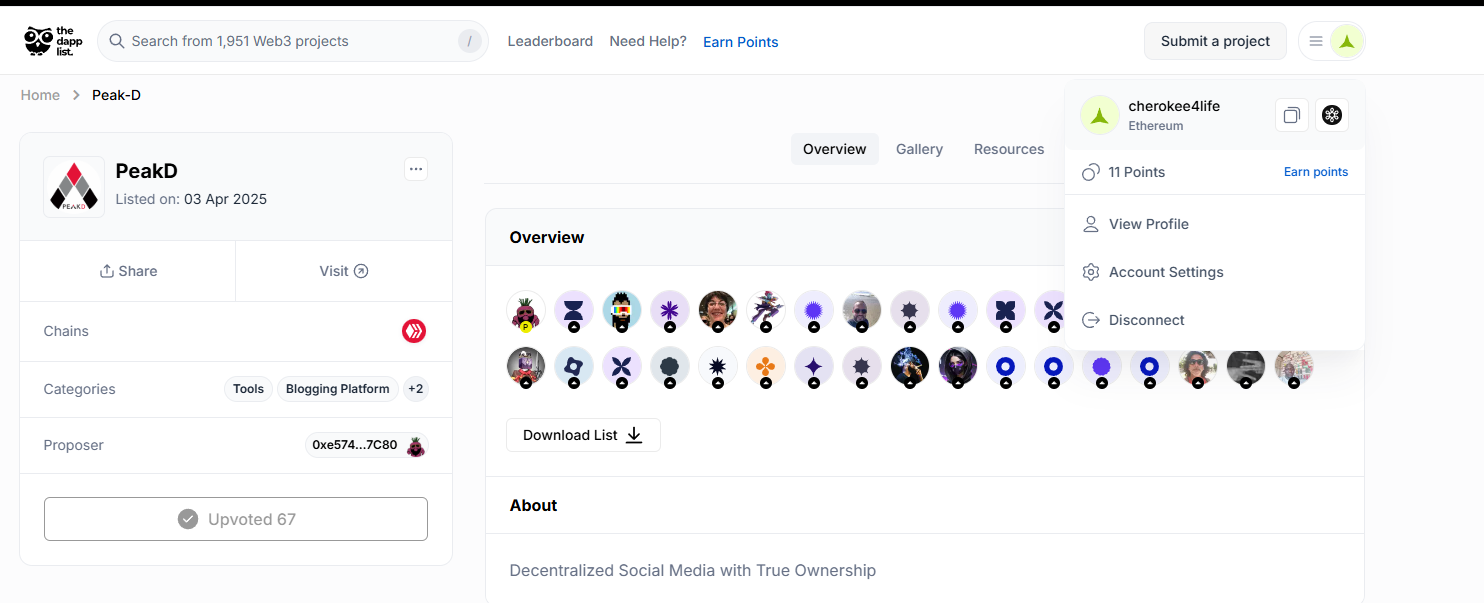Click the Tools category tag

[x=248, y=389]
